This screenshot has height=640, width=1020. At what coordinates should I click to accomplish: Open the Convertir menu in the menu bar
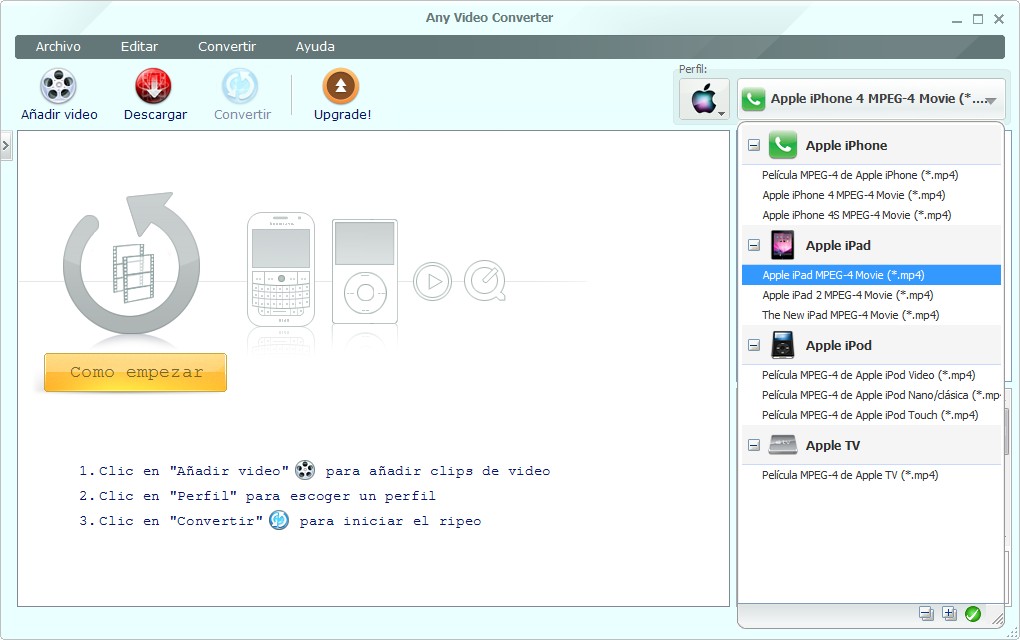point(227,47)
